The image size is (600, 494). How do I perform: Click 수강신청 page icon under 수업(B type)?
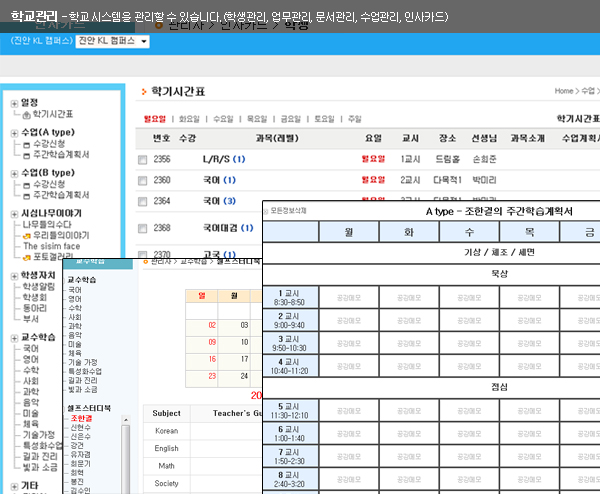coord(26,184)
